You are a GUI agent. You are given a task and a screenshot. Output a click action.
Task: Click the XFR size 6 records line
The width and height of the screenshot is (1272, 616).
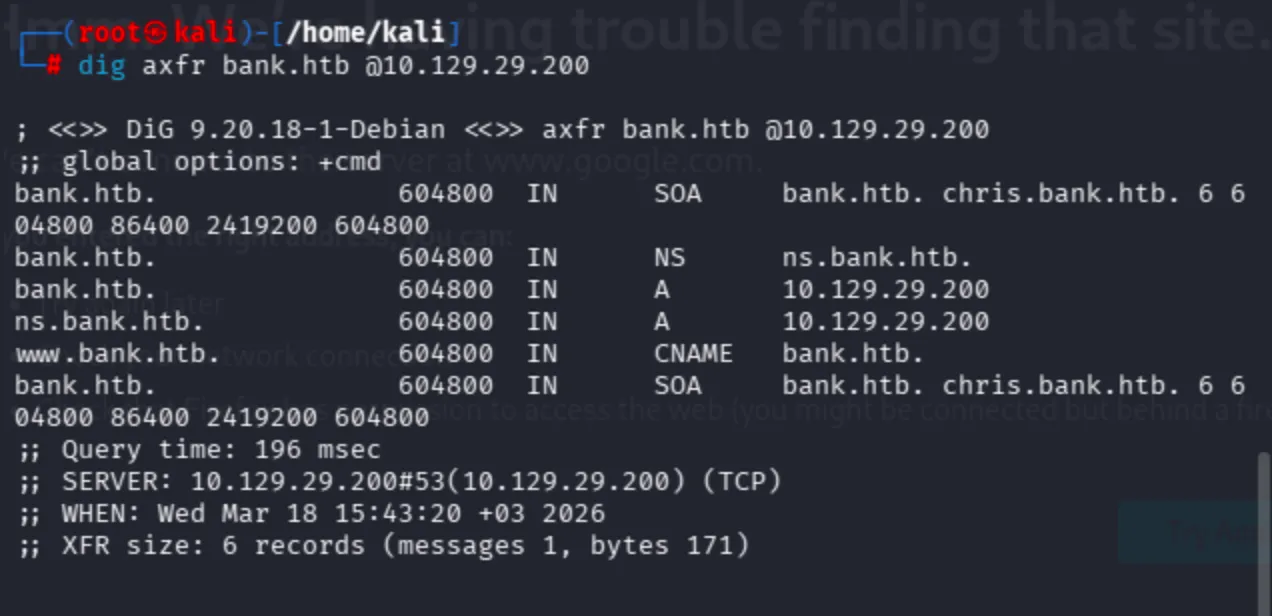pyautogui.click(x=382, y=545)
